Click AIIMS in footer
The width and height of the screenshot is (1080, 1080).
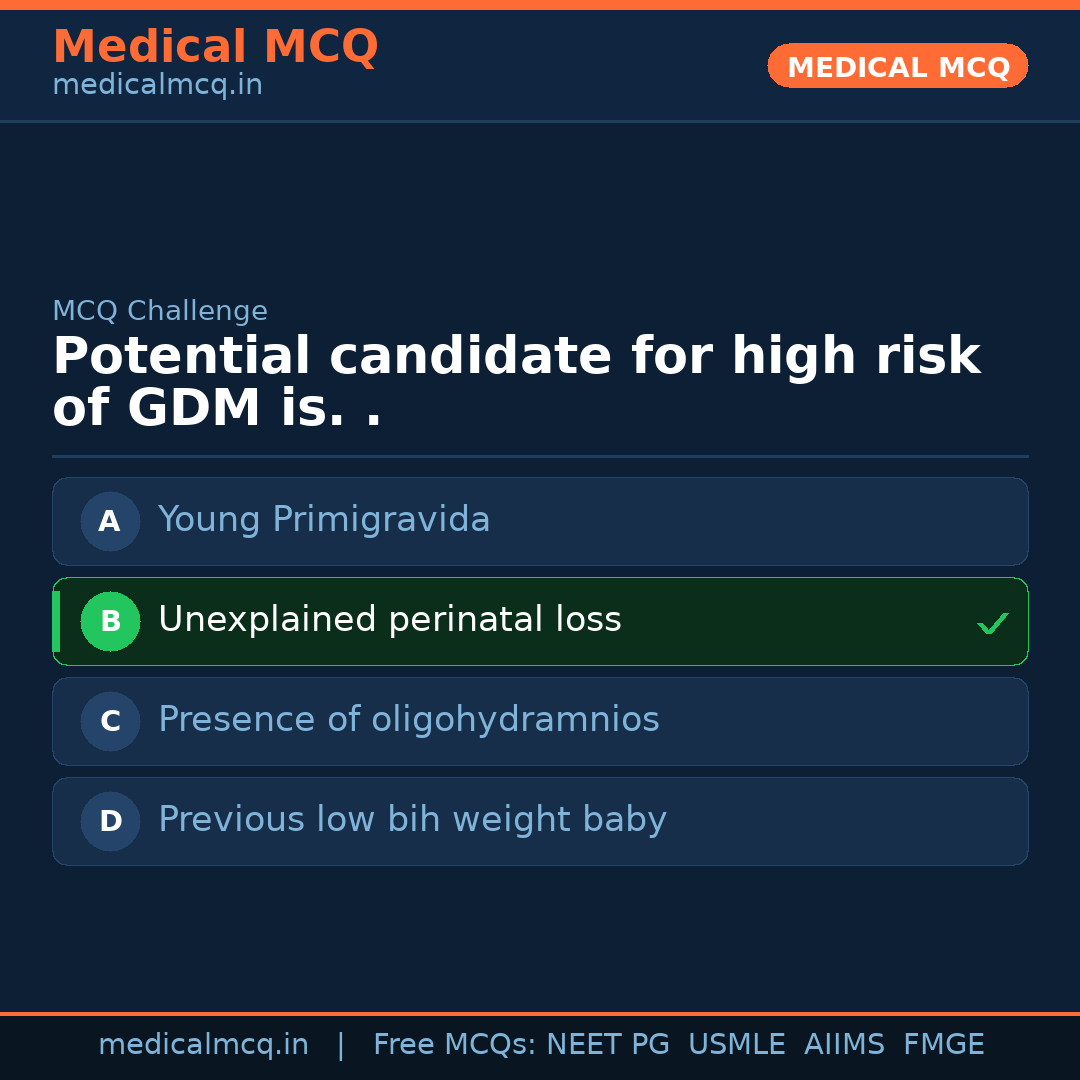[x=844, y=1045]
